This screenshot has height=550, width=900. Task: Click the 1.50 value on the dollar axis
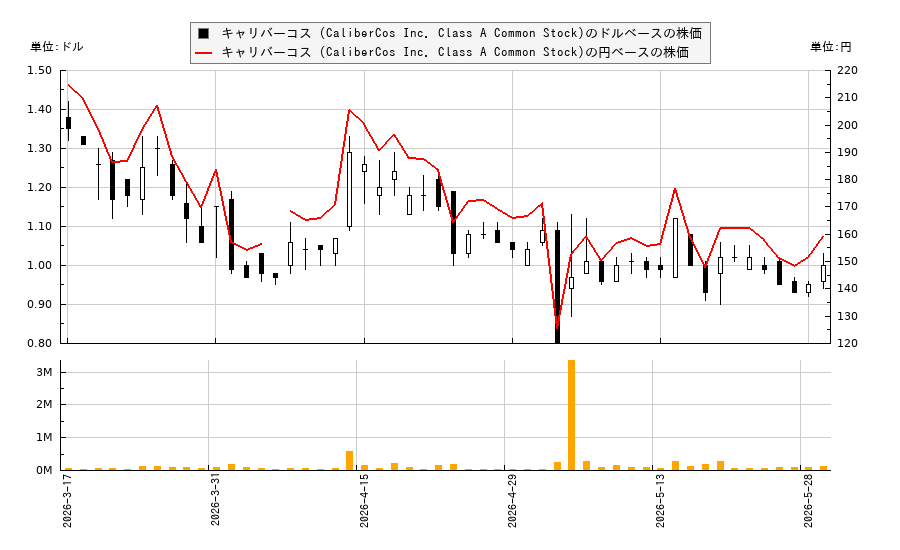click(39, 71)
